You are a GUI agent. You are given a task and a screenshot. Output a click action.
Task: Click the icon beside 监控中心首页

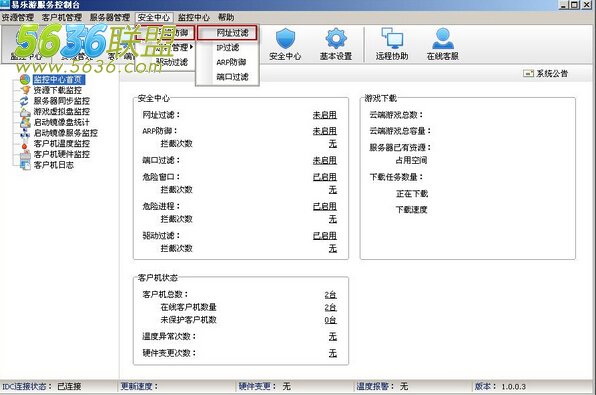[x=25, y=79]
